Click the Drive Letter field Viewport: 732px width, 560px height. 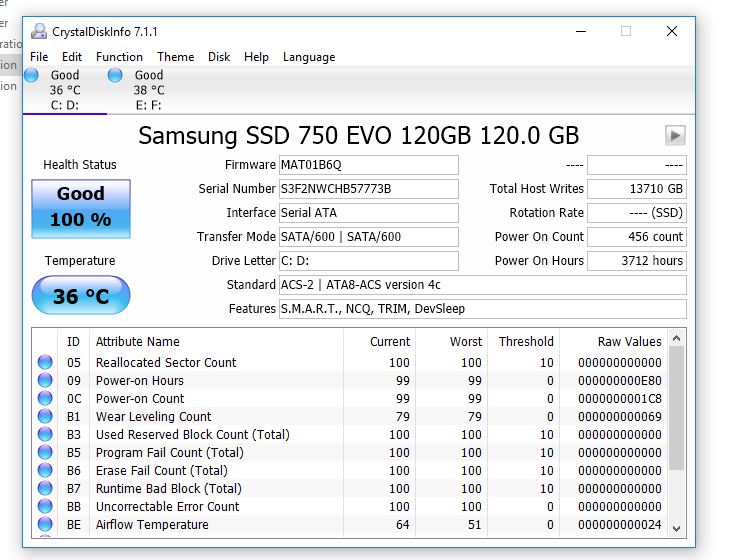tap(369, 261)
